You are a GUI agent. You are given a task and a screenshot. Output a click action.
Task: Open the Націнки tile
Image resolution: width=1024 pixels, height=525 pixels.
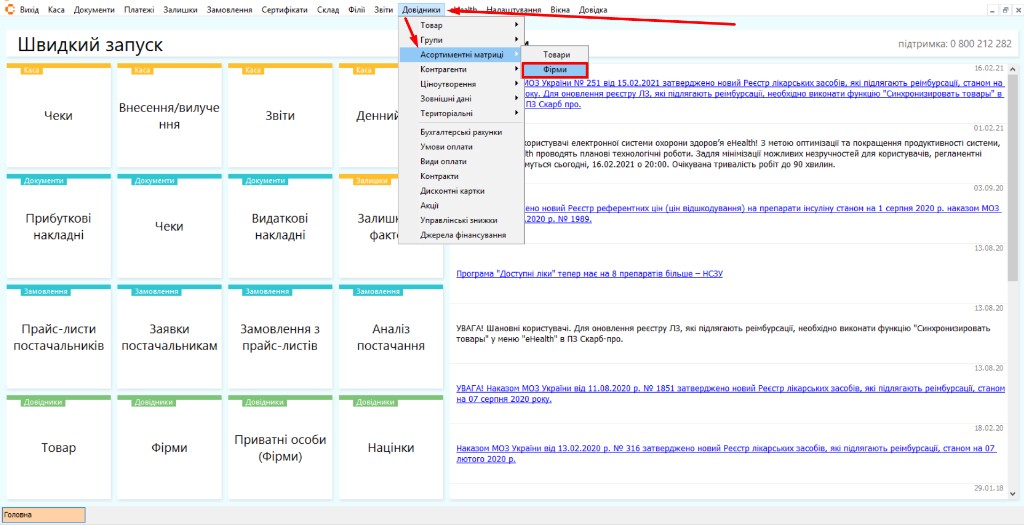tap(391, 448)
